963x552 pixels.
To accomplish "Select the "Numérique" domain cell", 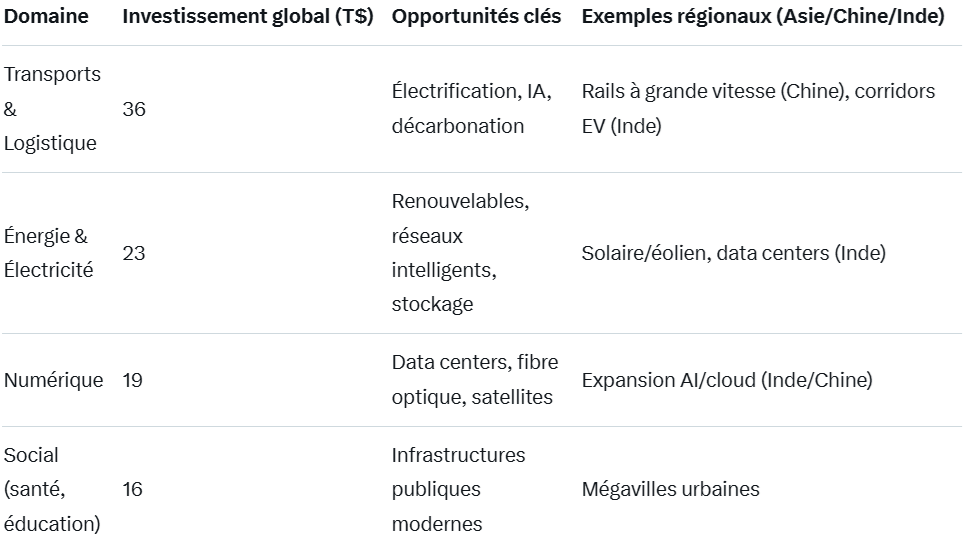I will point(54,380).
